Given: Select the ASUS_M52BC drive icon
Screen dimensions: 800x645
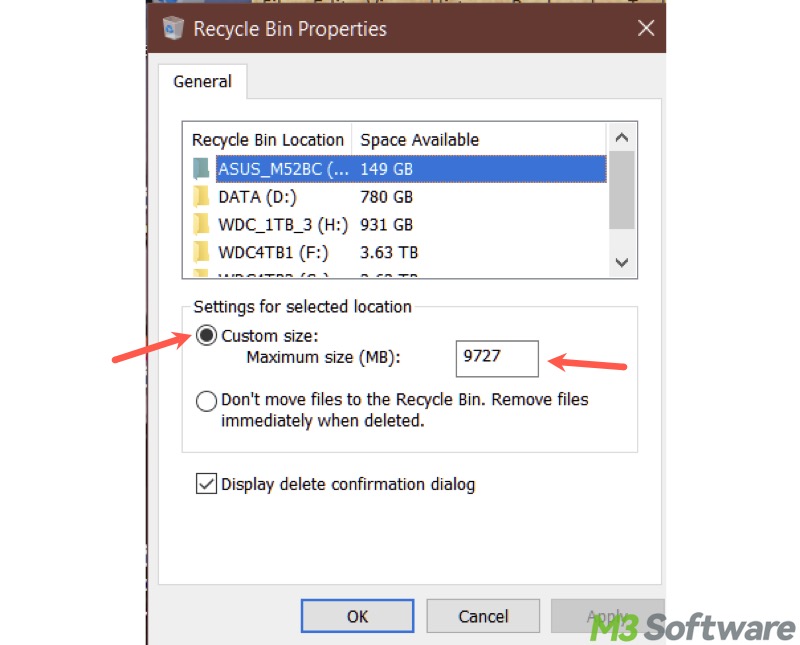Looking at the screenshot, I should 201,169.
